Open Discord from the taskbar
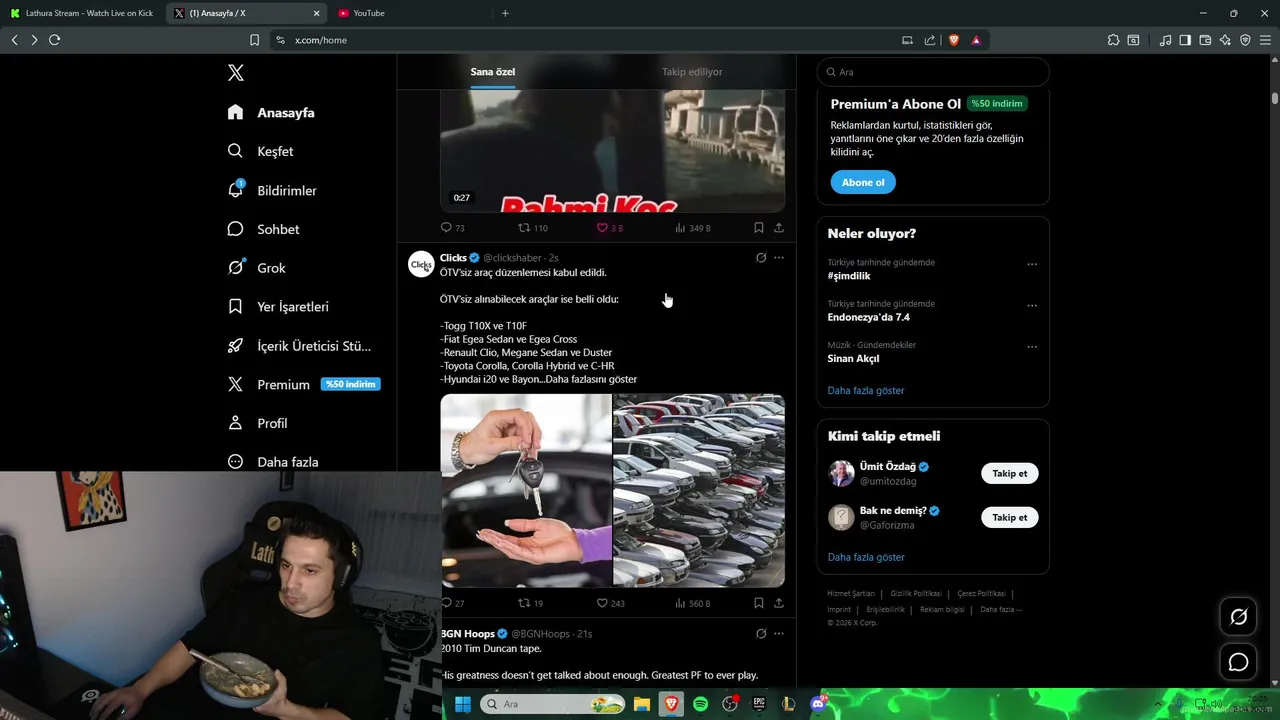 click(818, 704)
